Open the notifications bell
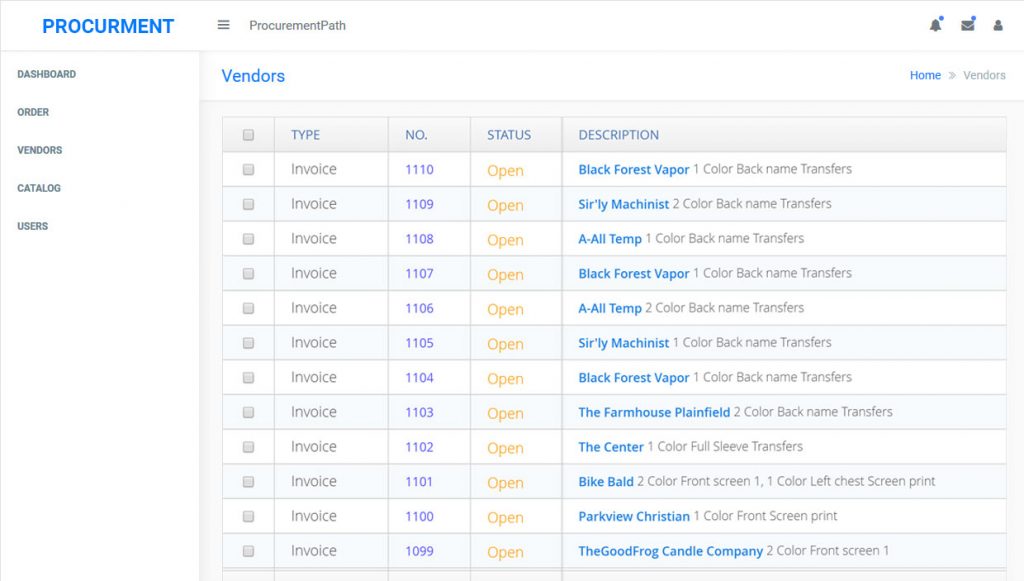 [x=935, y=25]
